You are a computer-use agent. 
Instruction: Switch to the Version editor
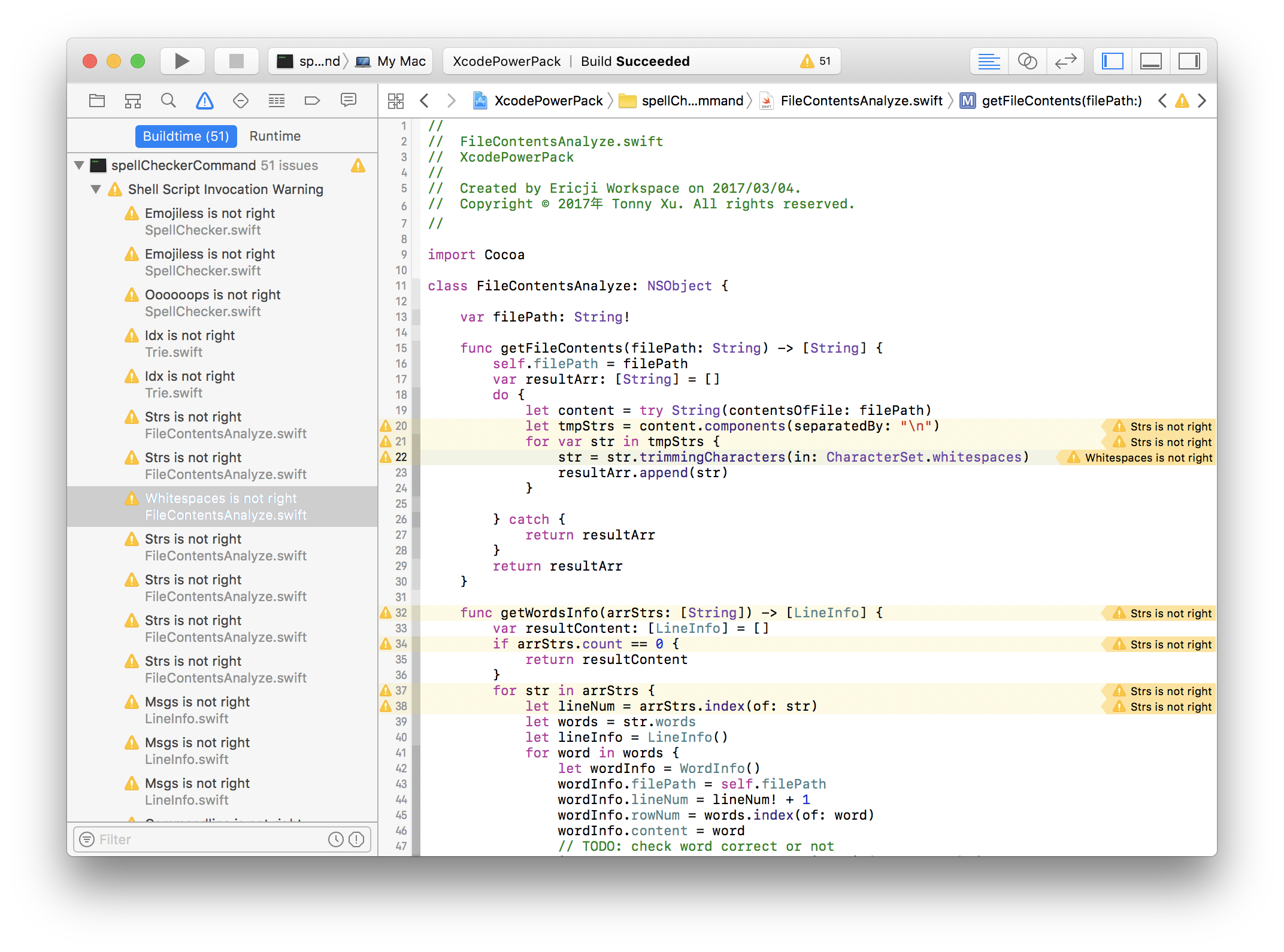[x=1066, y=61]
